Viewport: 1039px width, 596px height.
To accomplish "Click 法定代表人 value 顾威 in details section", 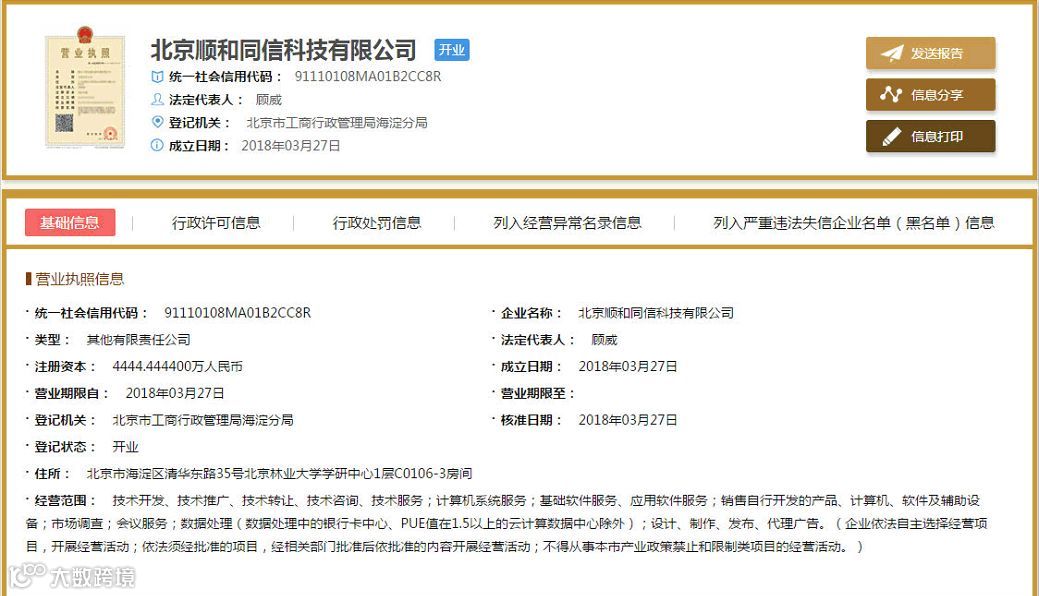I will pos(604,339).
